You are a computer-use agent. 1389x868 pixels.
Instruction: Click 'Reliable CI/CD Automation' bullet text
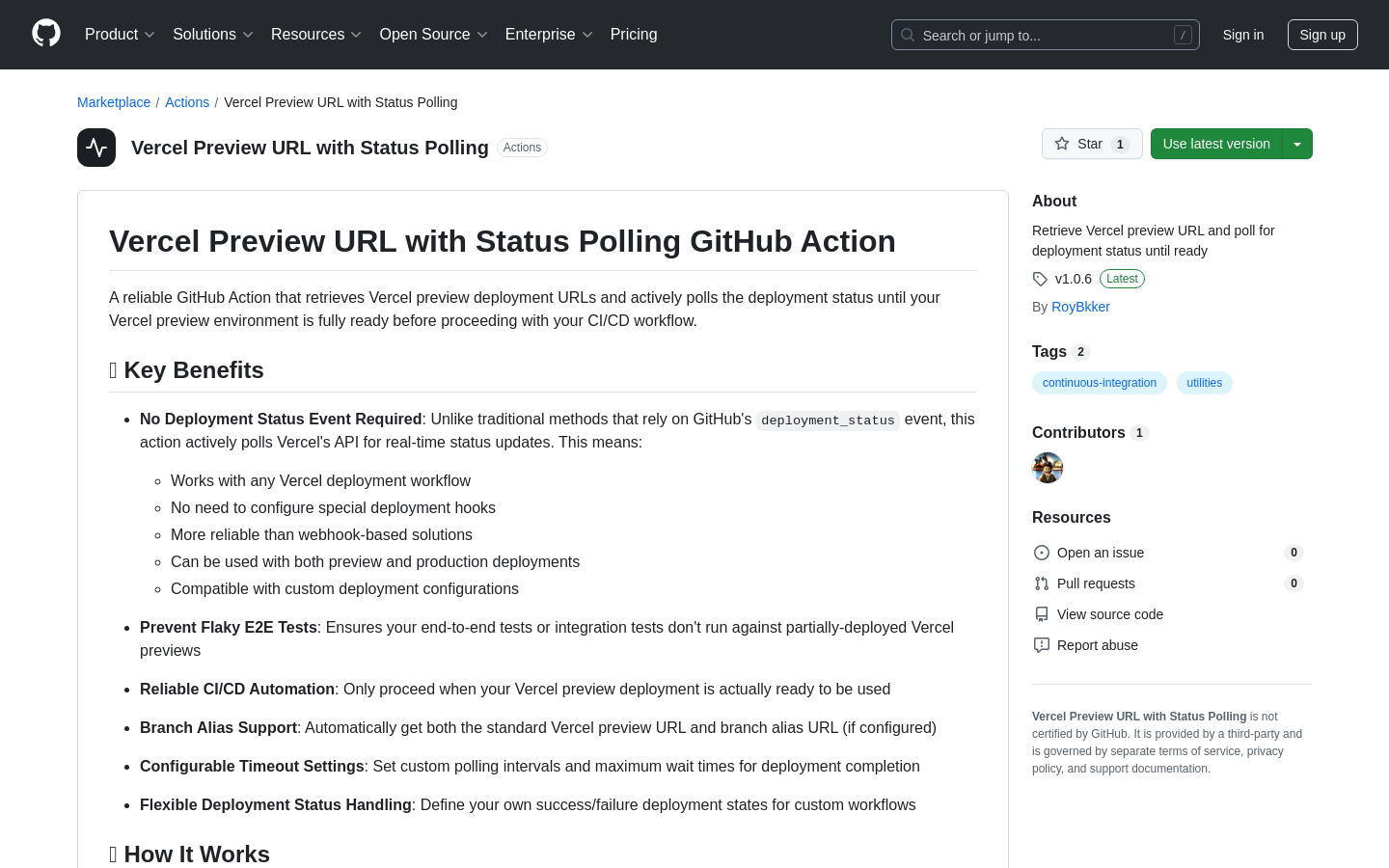pos(237,690)
